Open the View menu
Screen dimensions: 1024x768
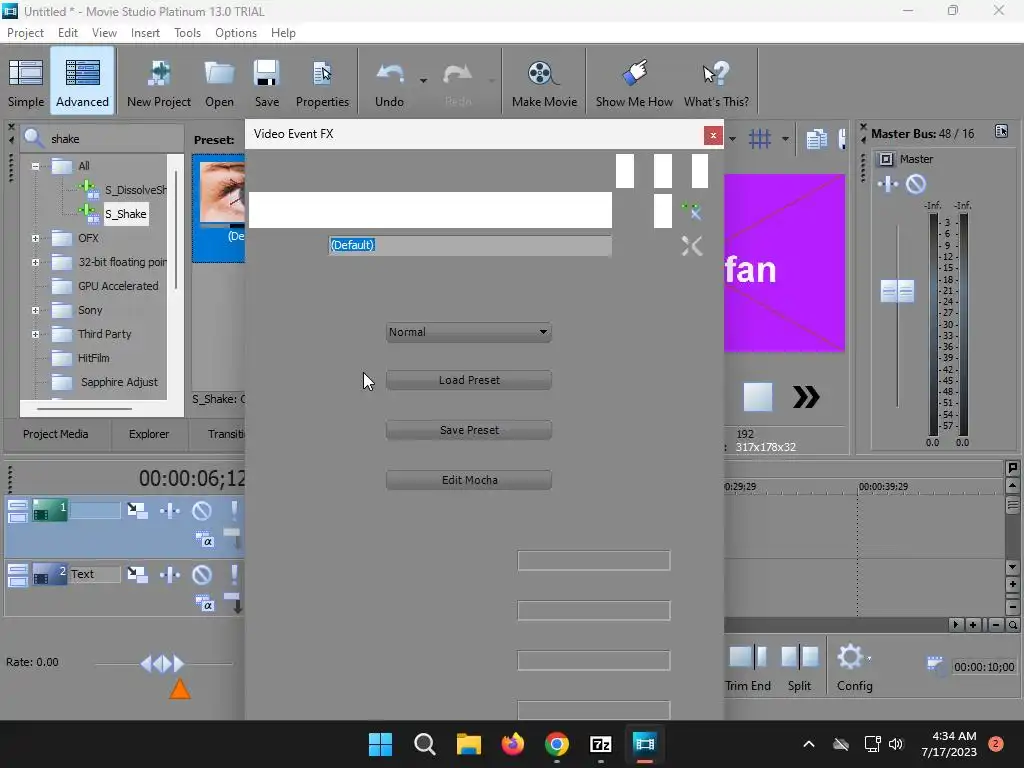(x=104, y=33)
